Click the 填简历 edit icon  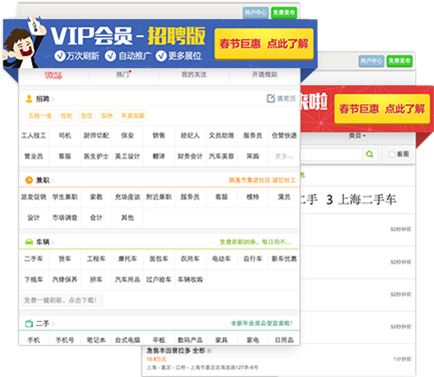point(271,98)
